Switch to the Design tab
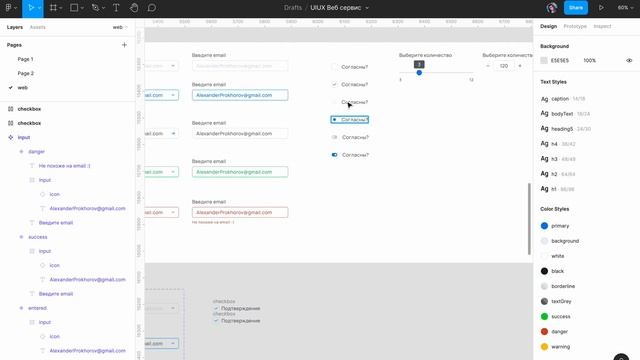640x360 pixels. tap(548, 26)
